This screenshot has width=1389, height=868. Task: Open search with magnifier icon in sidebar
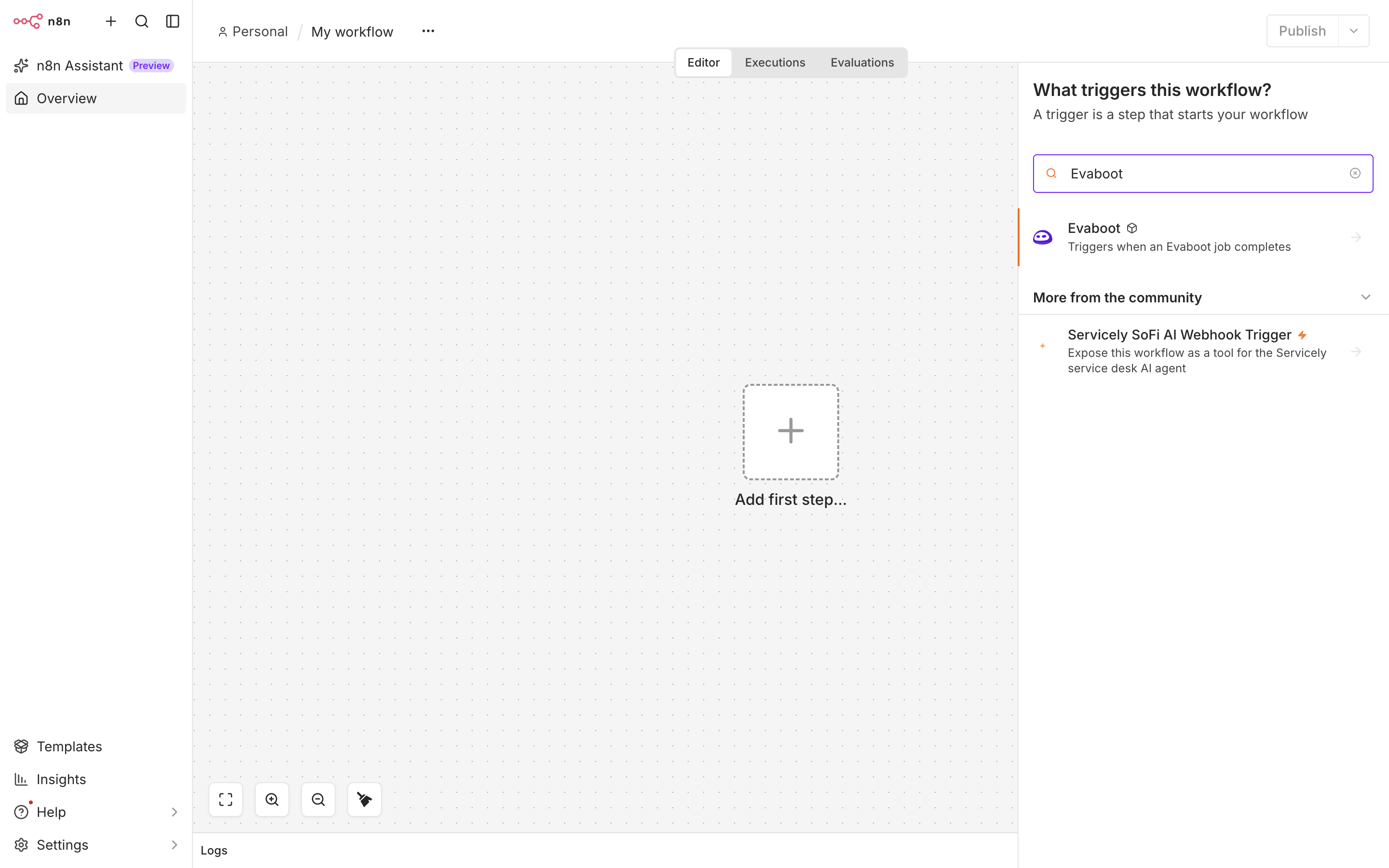tap(142, 21)
